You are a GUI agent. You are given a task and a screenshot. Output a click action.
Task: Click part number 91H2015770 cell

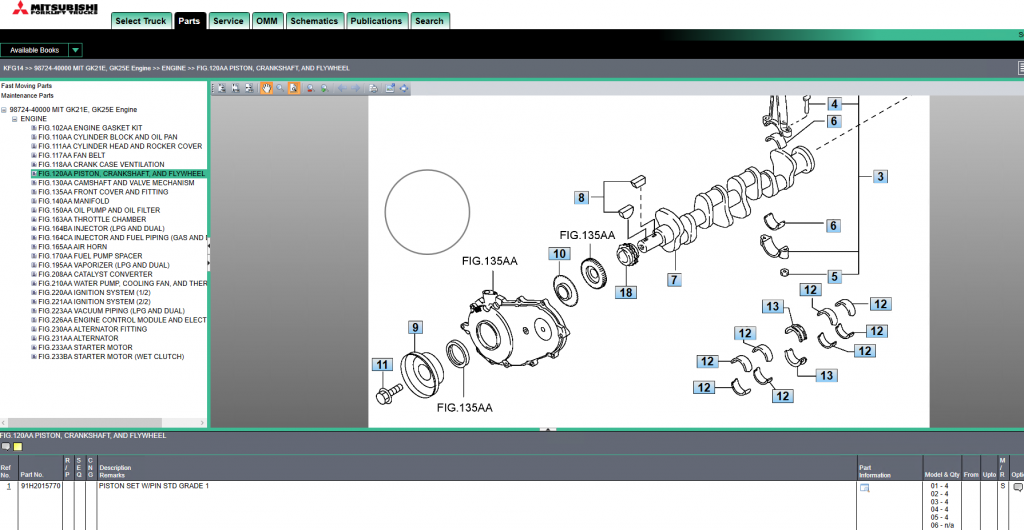coord(40,486)
